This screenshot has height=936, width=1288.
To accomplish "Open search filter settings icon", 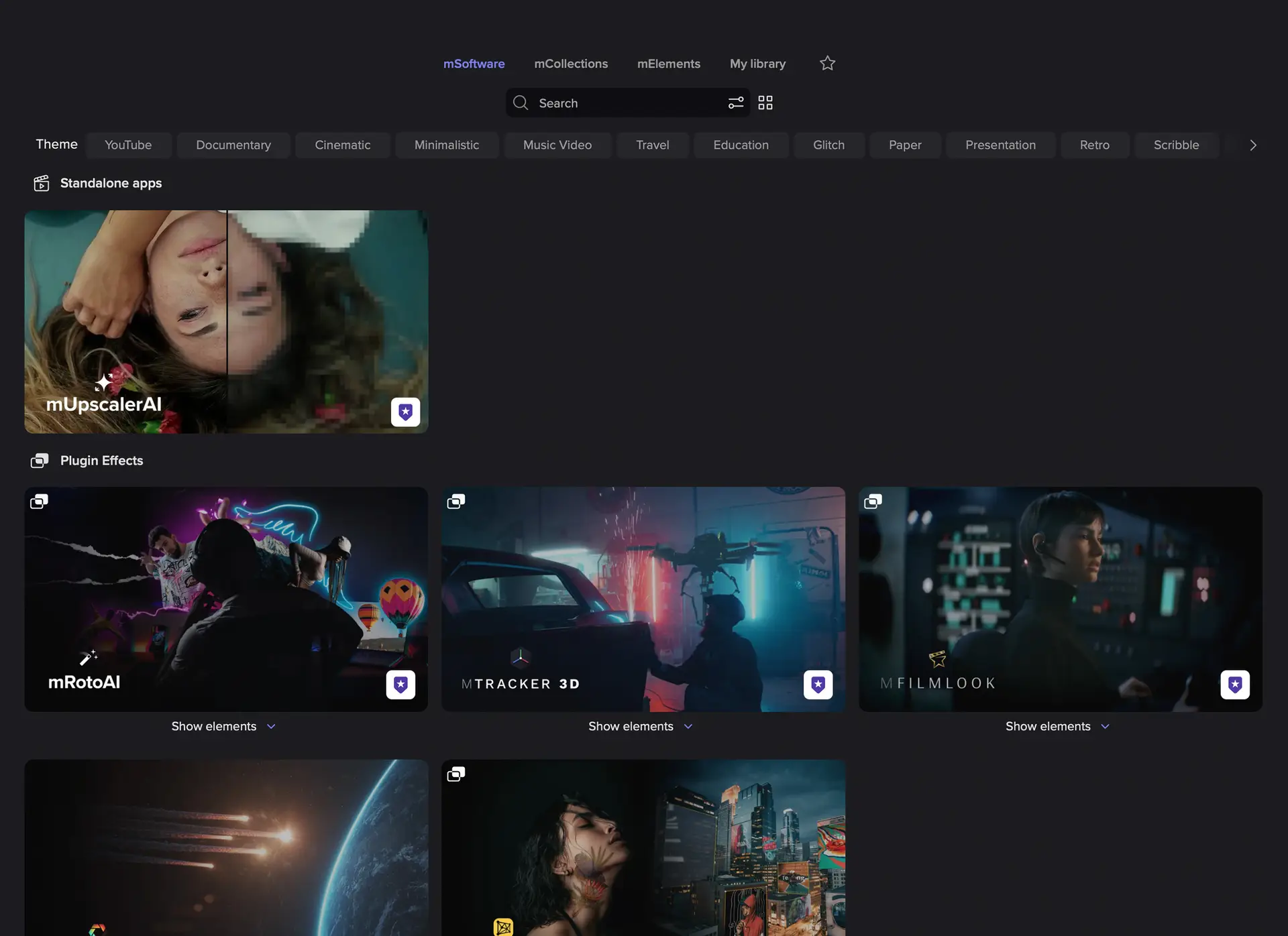I will pyautogui.click(x=736, y=103).
